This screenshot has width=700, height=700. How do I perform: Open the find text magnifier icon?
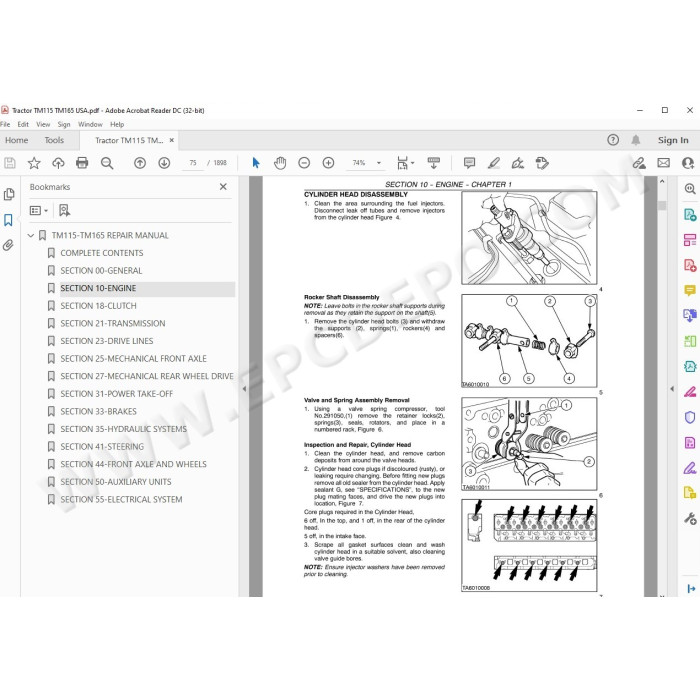click(x=107, y=163)
